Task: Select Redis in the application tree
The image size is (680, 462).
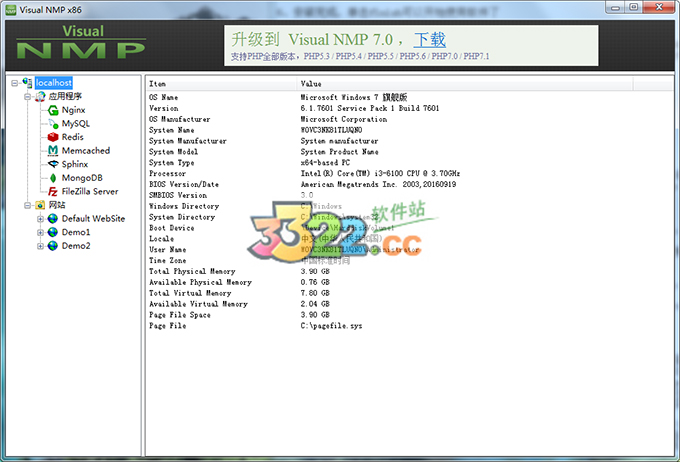Action: tap(72, 137)
